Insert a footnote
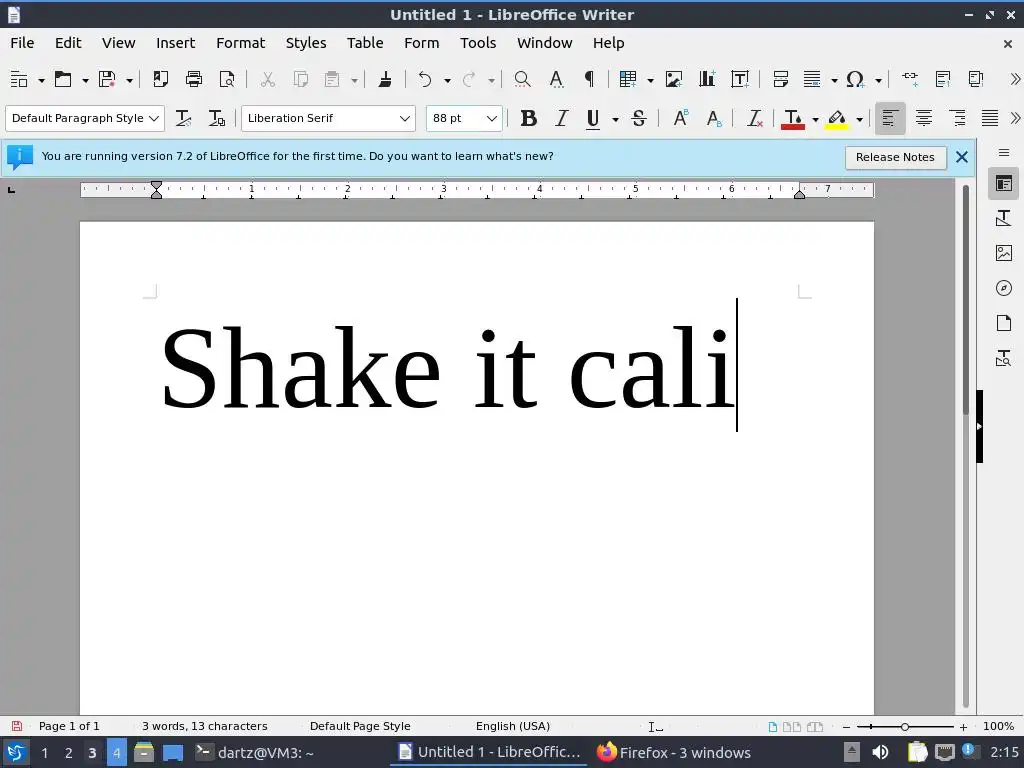This screenshot has width=1024, height=768. 942,79
